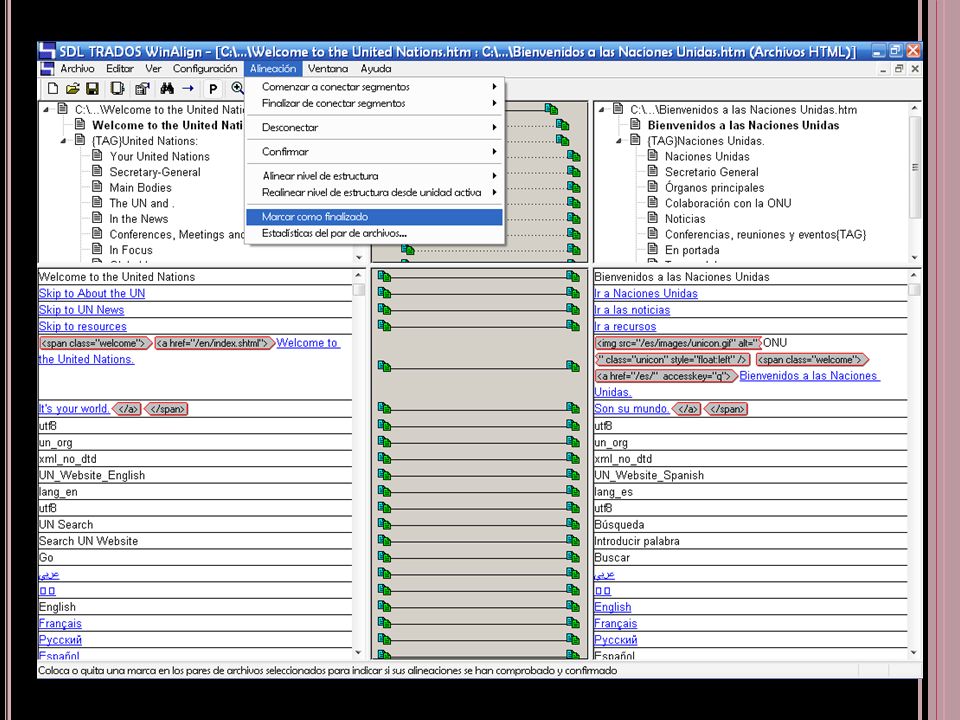Click right connector node of 'lang_es' row
This screenshot has width=960, height=720.
click(x=573, y=491)
